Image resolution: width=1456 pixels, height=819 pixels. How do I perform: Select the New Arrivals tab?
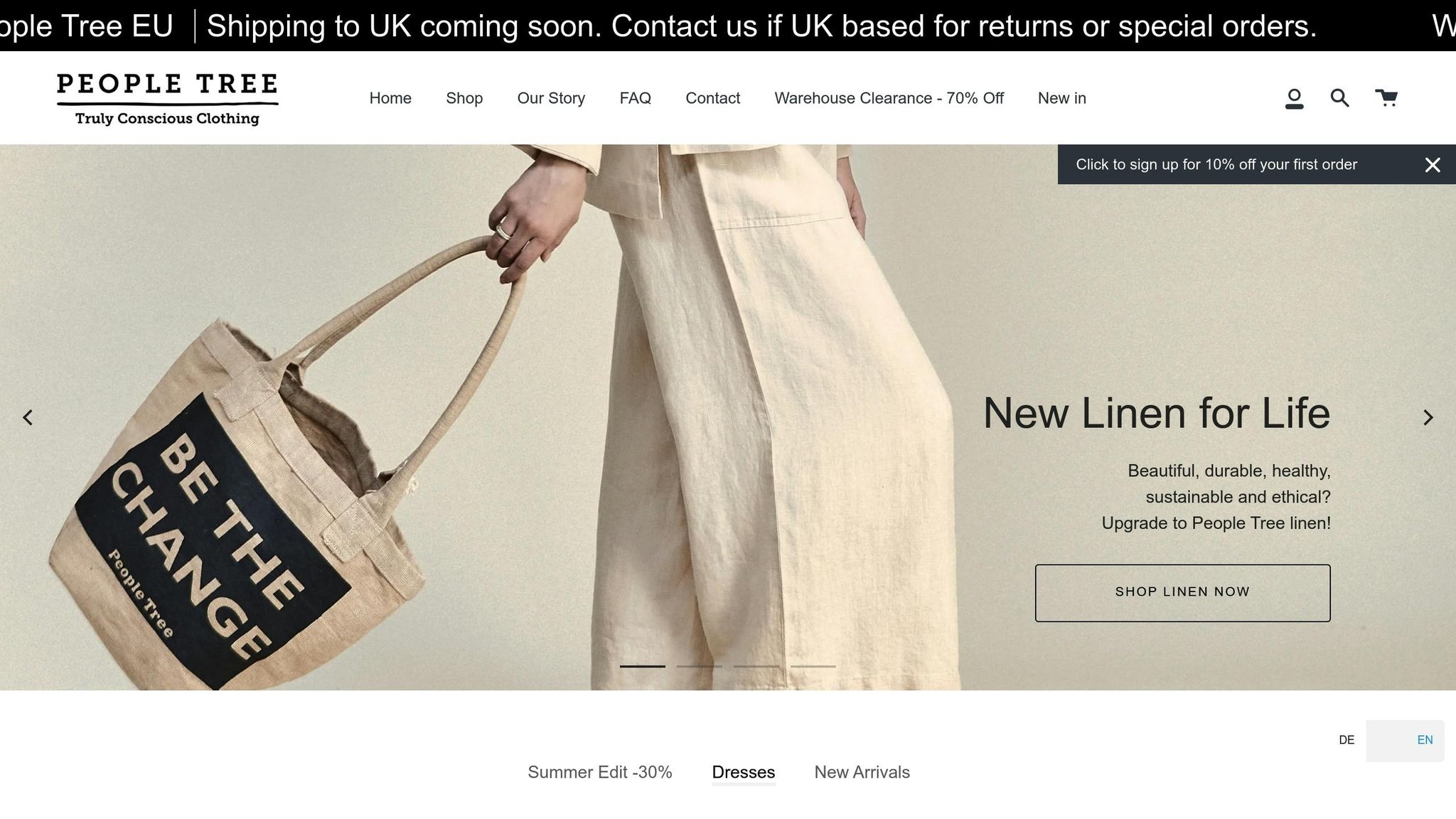point(862,772)
